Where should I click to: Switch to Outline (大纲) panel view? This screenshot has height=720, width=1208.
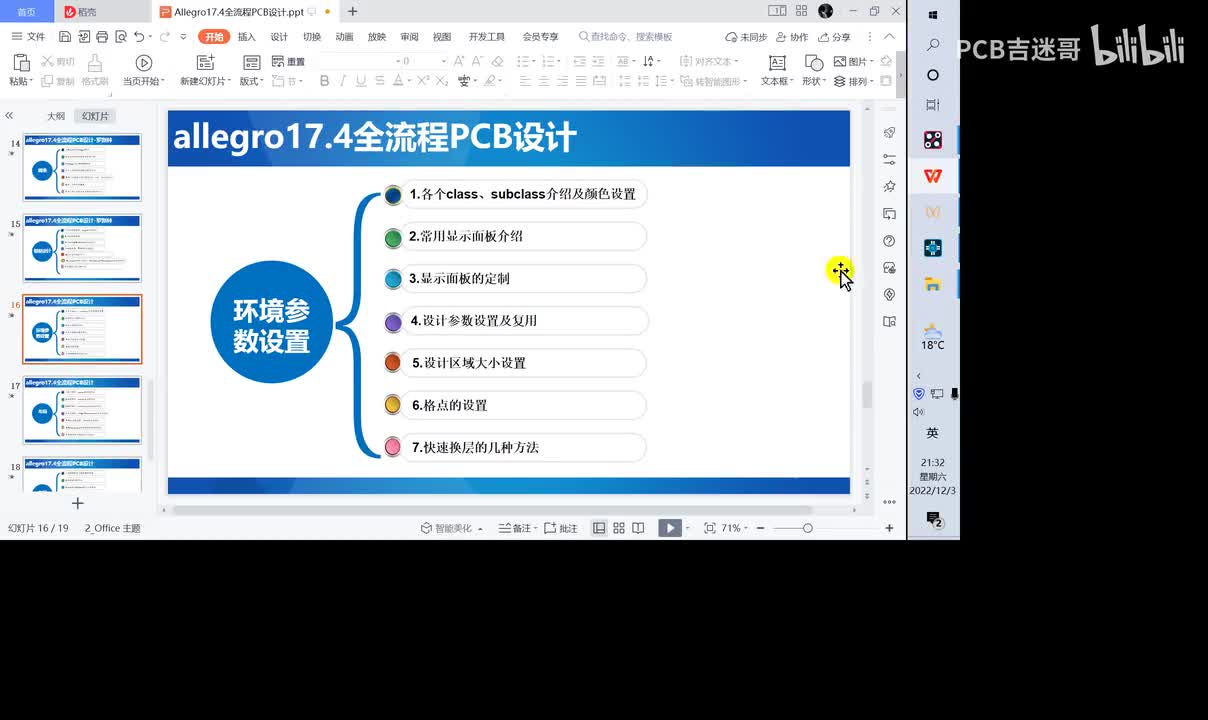pyautogui.click(x=56, y=116)
